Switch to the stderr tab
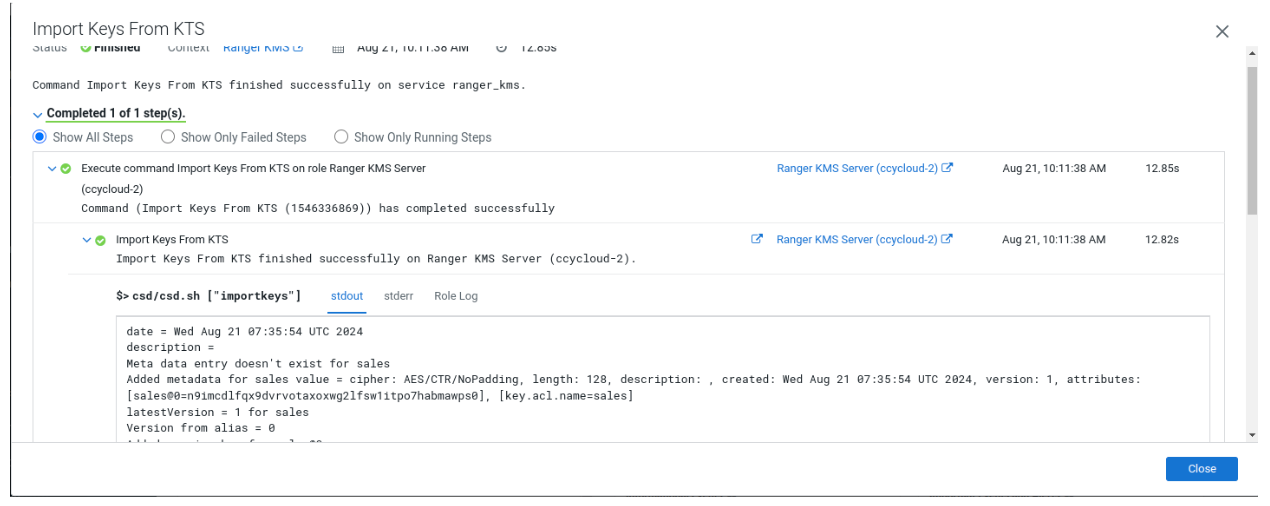Viewport: 1270px width, 506px height. click(x=398, y=296)
